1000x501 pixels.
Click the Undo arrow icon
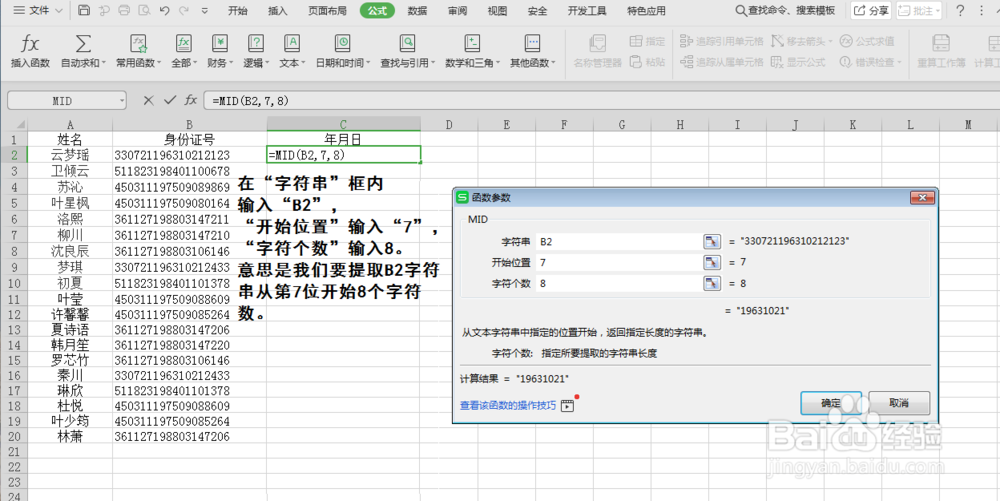pos(165,10)
